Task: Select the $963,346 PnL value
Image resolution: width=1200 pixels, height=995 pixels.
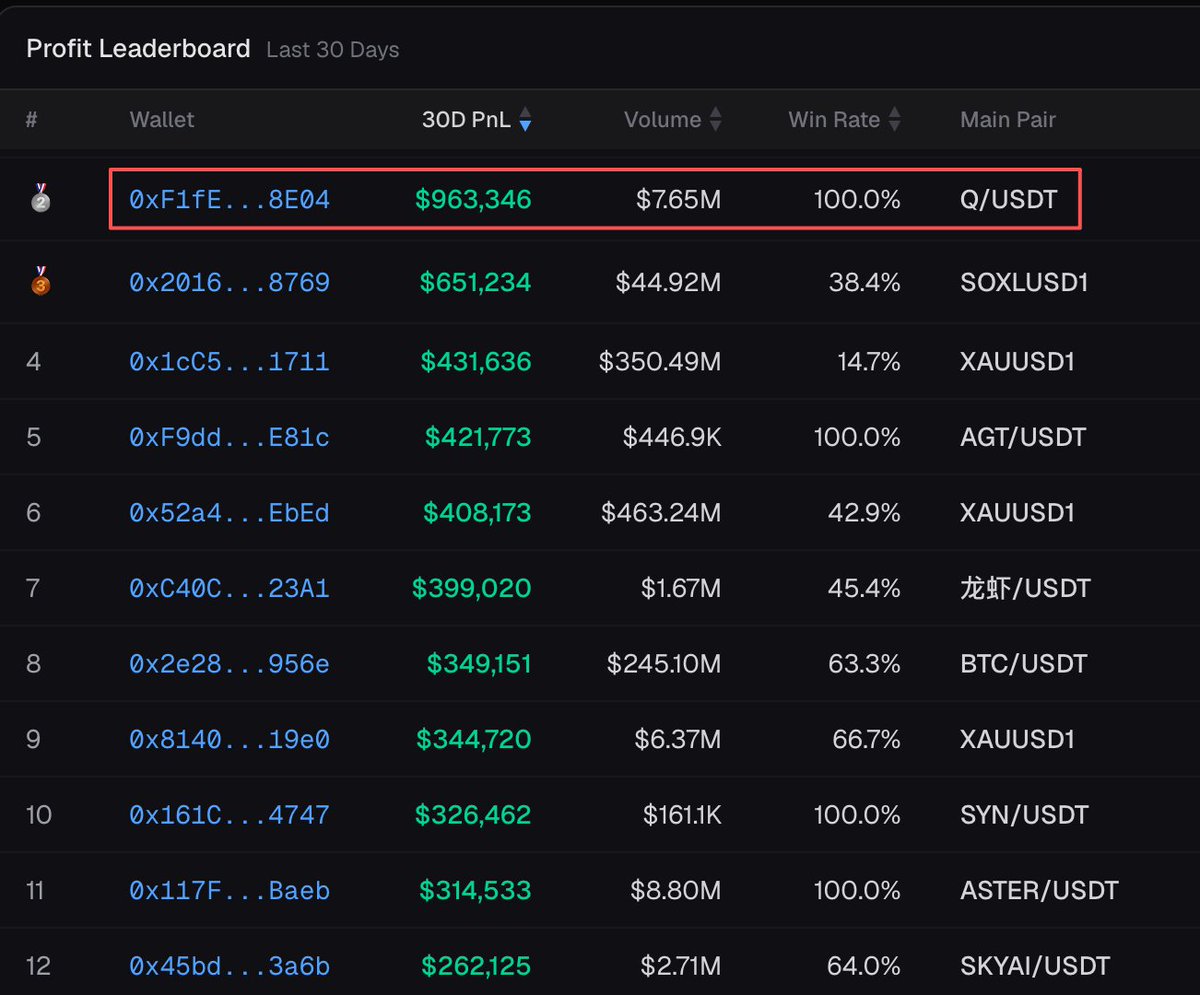Action: click(x=473, y=200)
